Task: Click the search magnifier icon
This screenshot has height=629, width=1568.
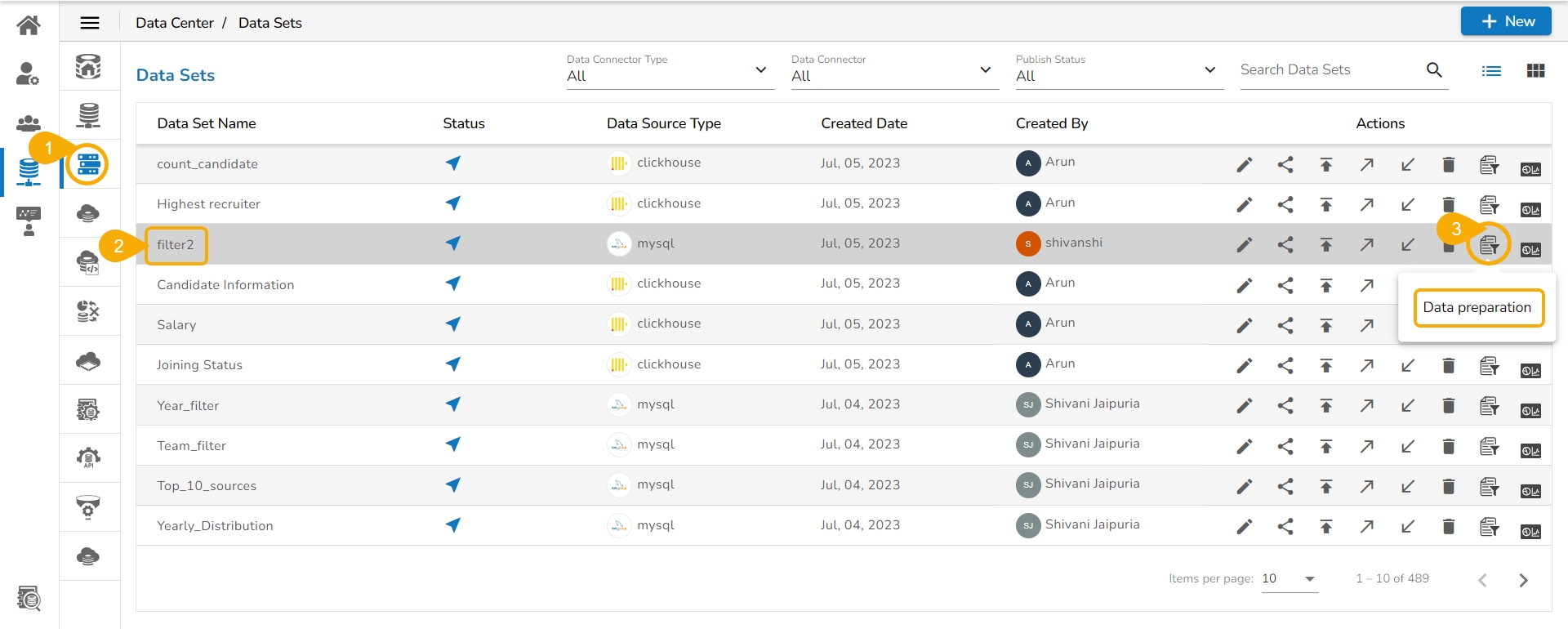Action: [x=1433, y=70]
